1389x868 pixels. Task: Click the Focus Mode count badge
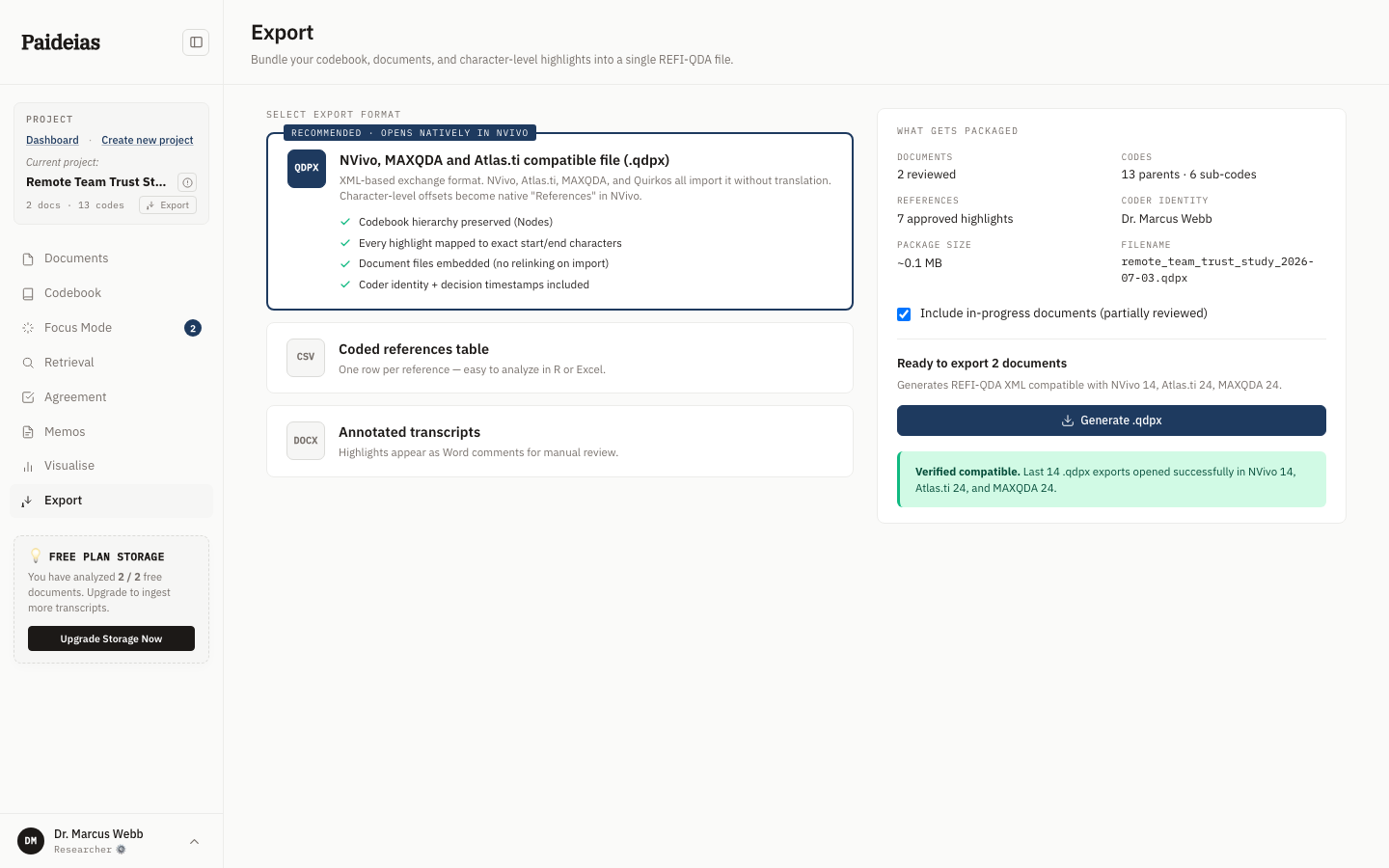pos(193,328)
